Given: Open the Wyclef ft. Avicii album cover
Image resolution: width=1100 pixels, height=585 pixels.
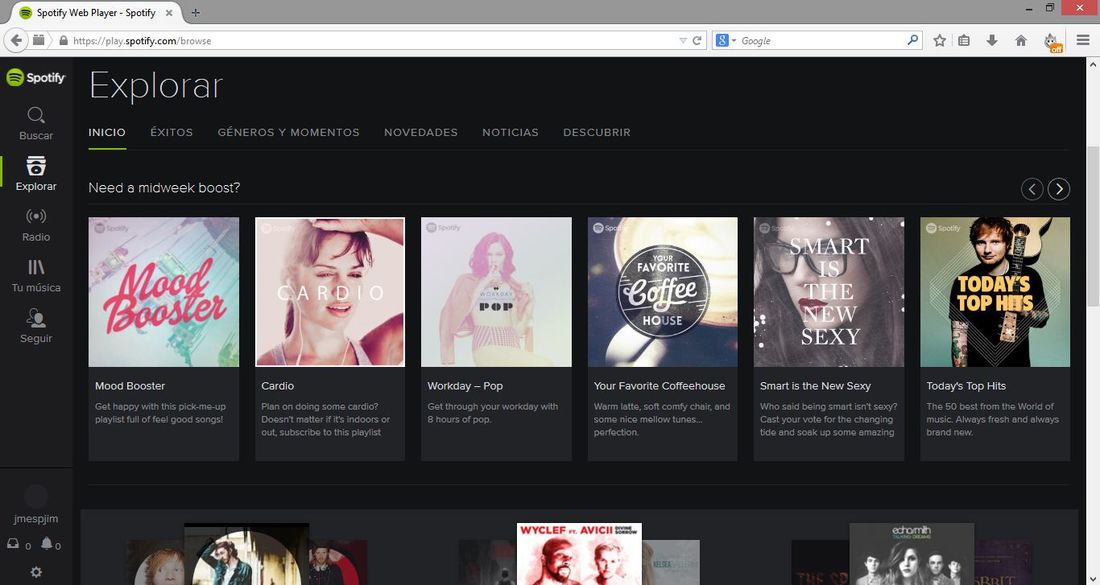Looking at the screenshot, I should pyautogui.click(x=579, y=553).
